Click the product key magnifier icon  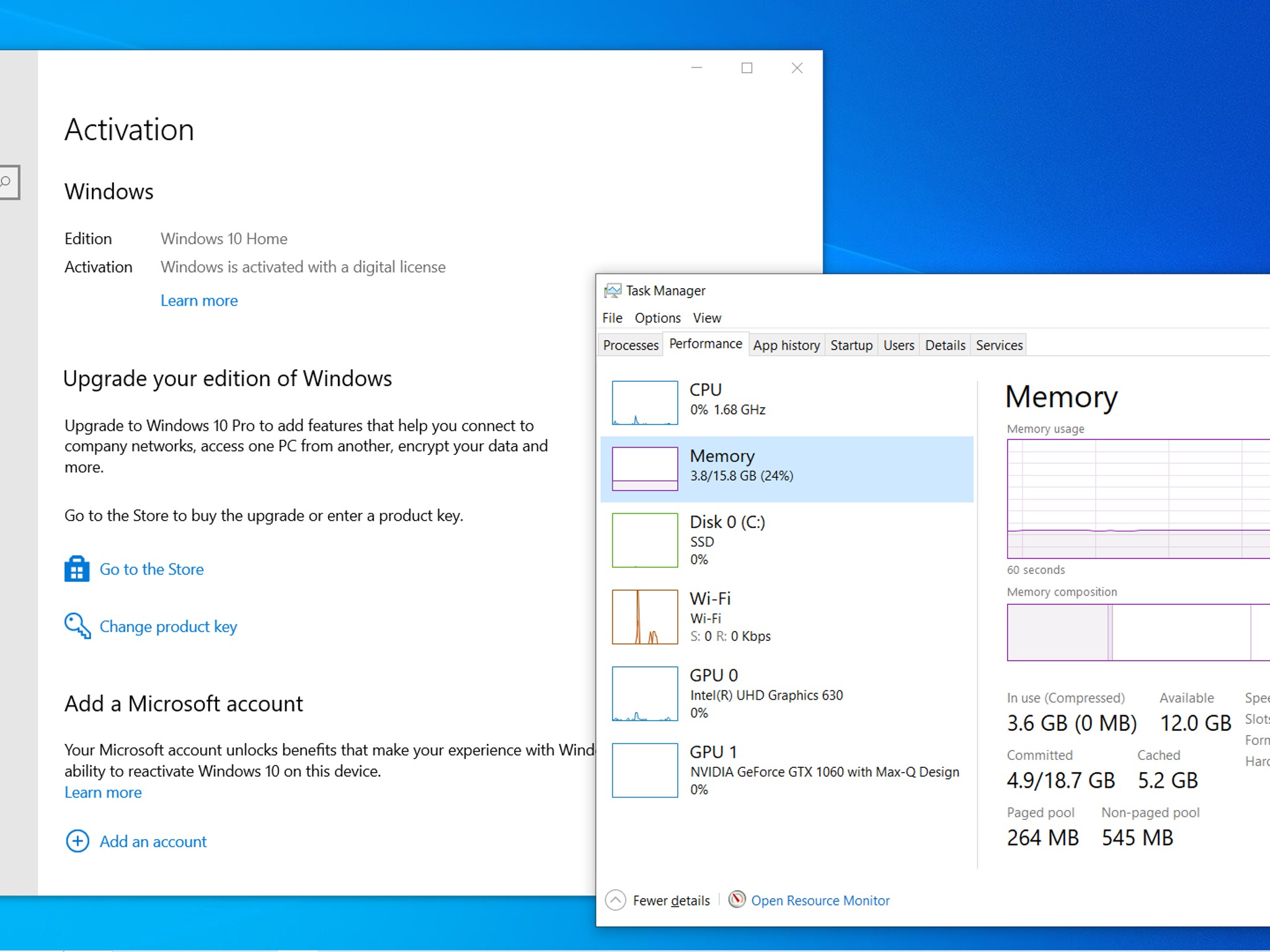(x=77, y=625)
